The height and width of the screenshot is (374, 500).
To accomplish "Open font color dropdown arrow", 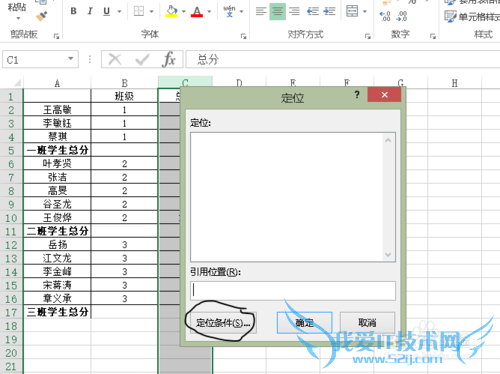I will (209, 12).
